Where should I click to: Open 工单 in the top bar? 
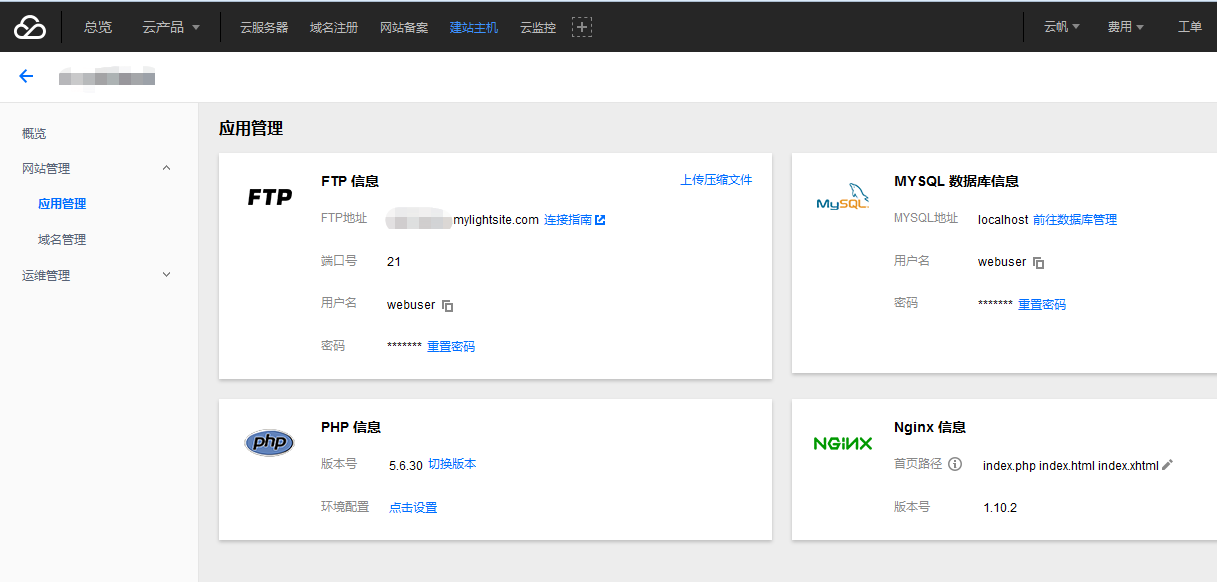click(1190, 27)
